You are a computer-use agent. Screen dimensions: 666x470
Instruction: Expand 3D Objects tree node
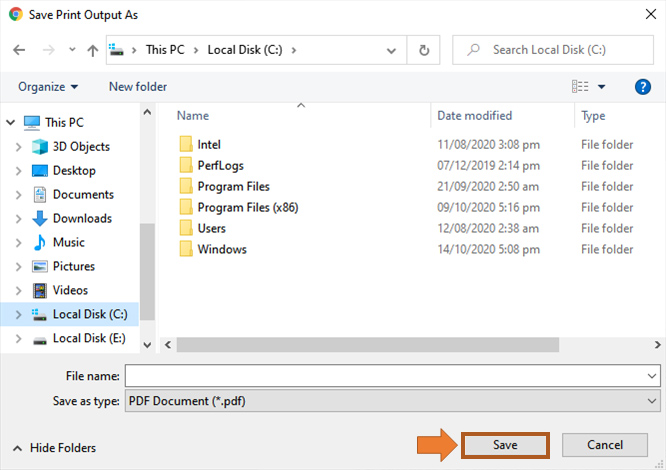click(x=18, y=147)
